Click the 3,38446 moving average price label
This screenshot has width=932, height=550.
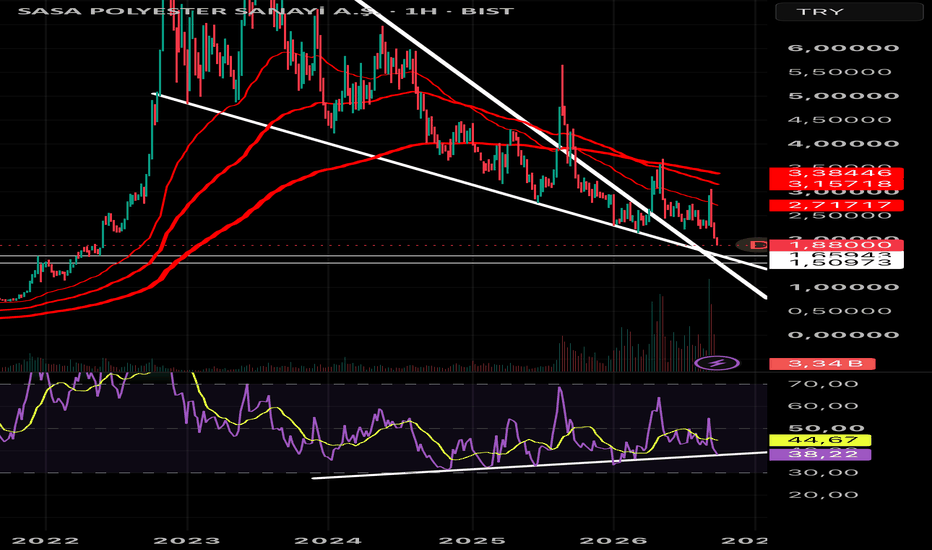pos(836,173)
